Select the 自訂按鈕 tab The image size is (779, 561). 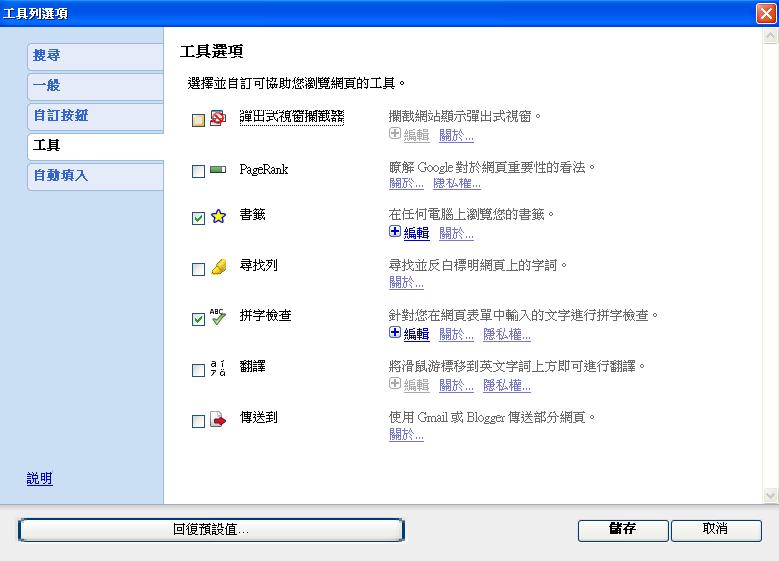(x=95, y=116)
